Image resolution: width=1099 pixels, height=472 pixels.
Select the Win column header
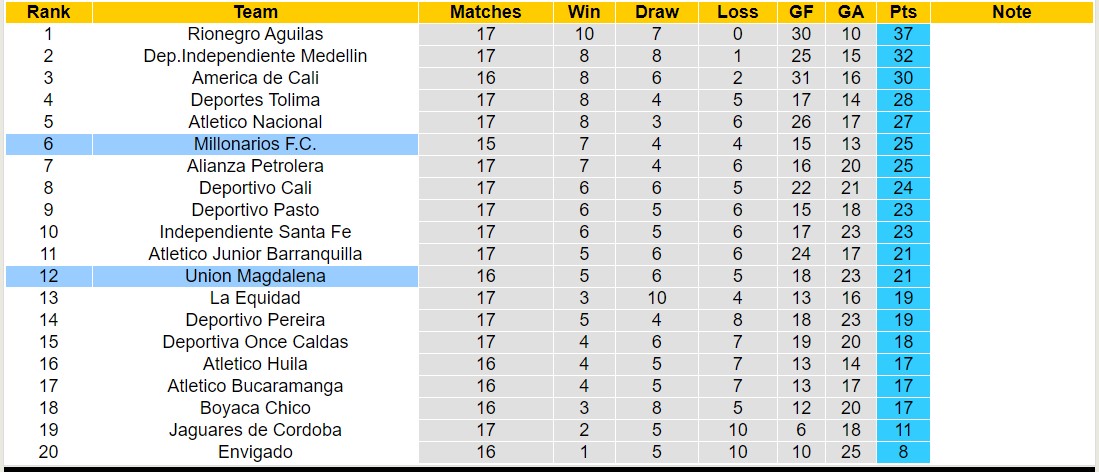click(x=584, y=12)
